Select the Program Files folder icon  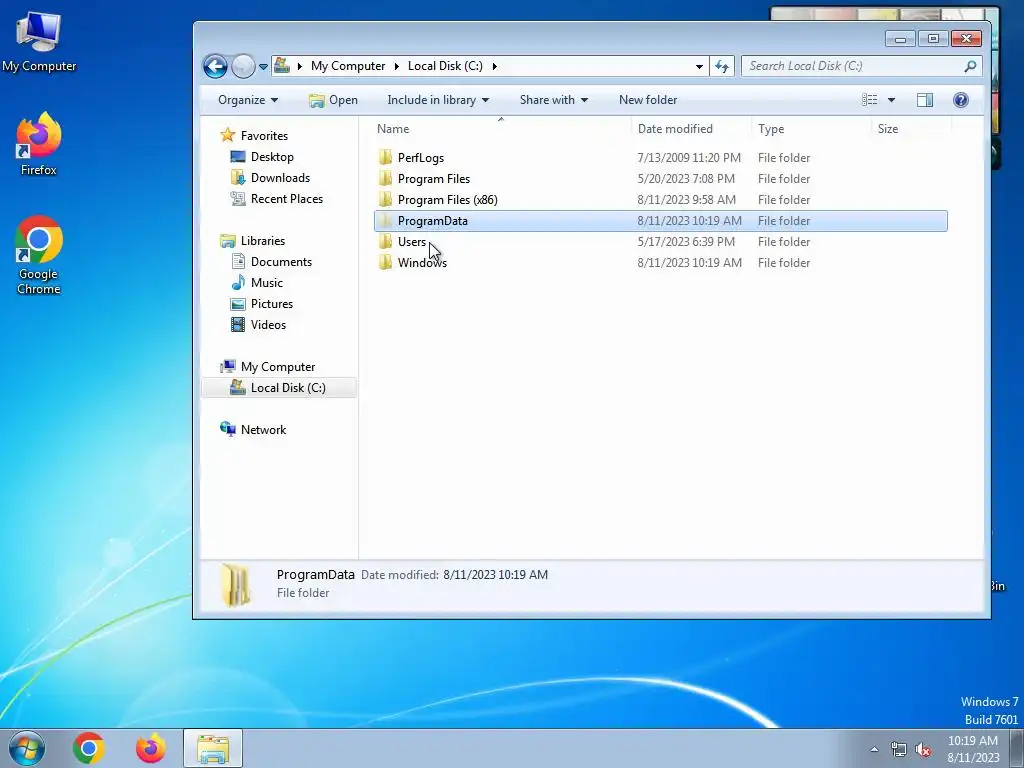[x=385, y=178]
